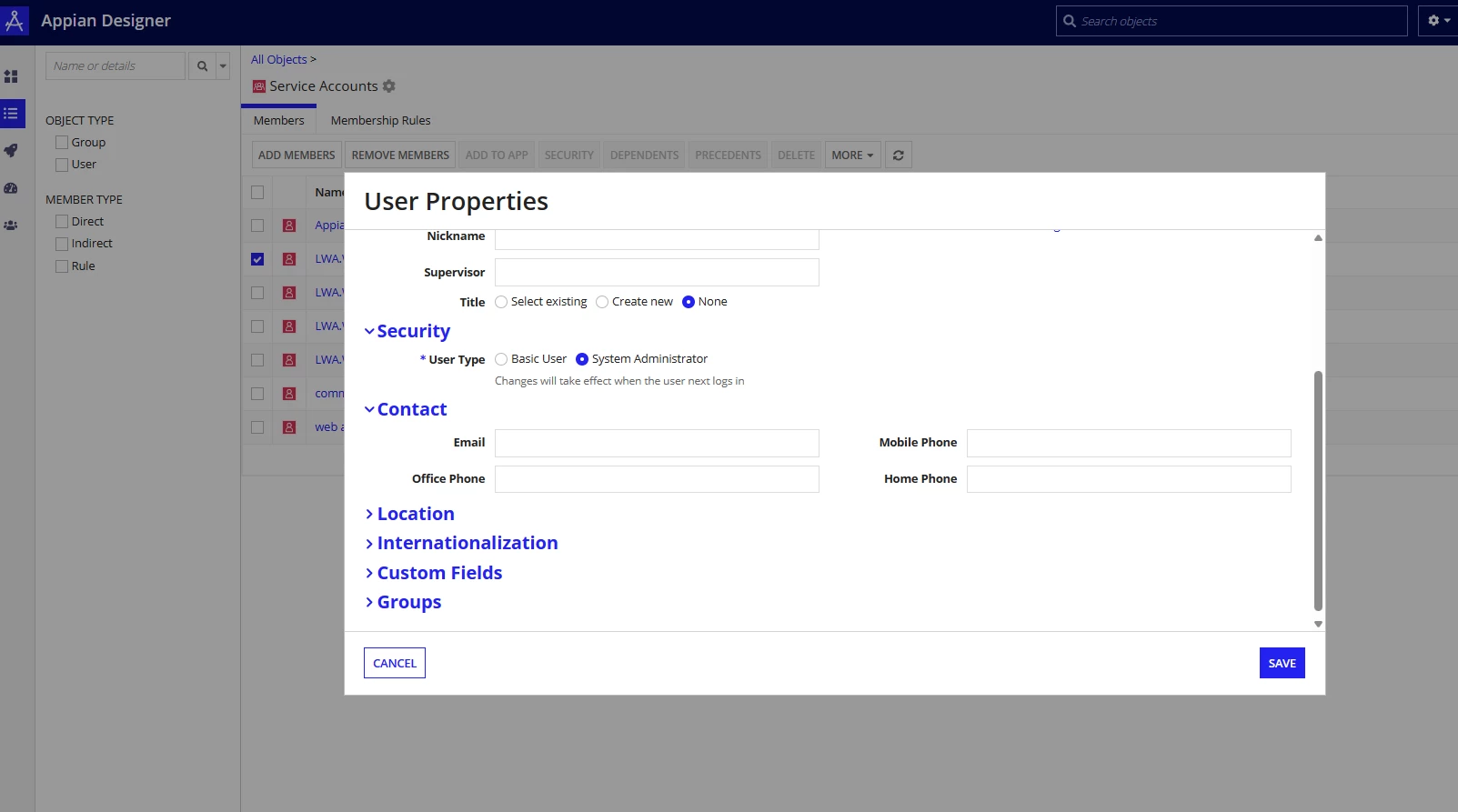Click into the Email field

click(x=657, y=443)
